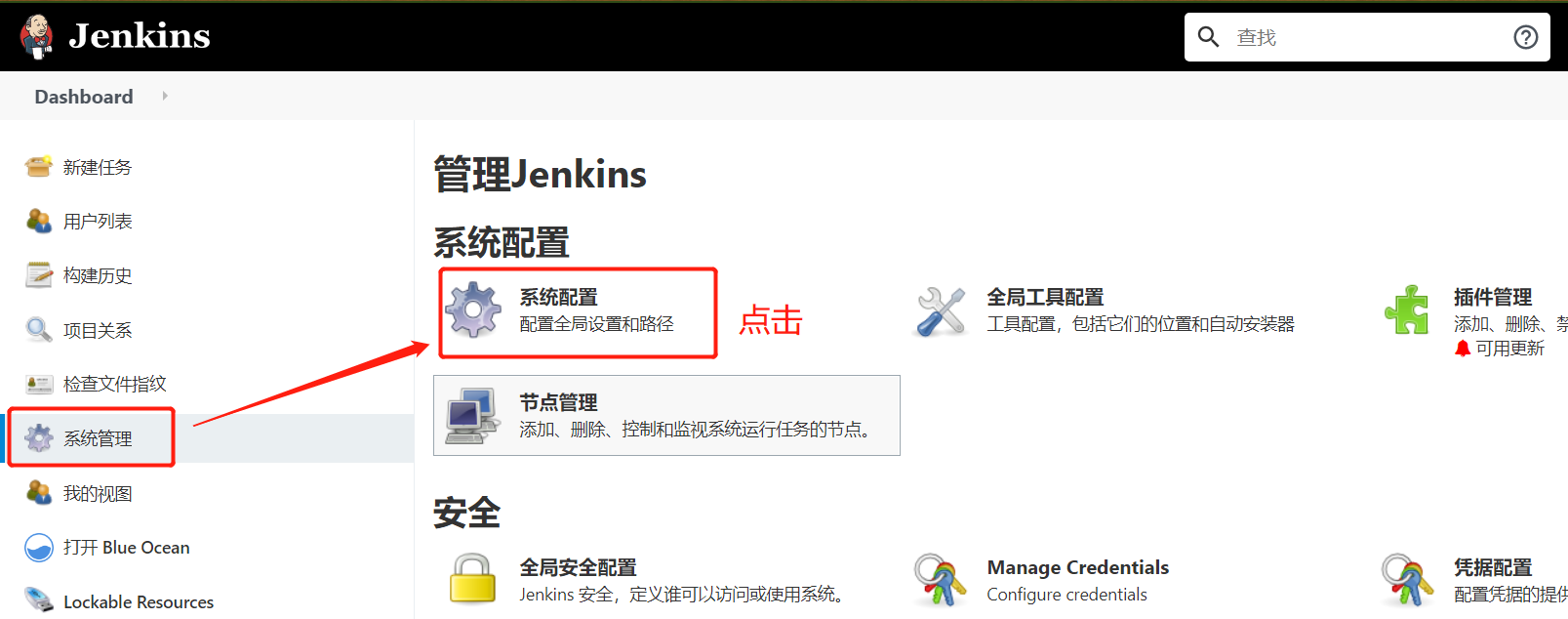Screen dimensions: 1568x619
Task: Click the 节点管理 computer monitor icon
Action: tap(473, 416)
